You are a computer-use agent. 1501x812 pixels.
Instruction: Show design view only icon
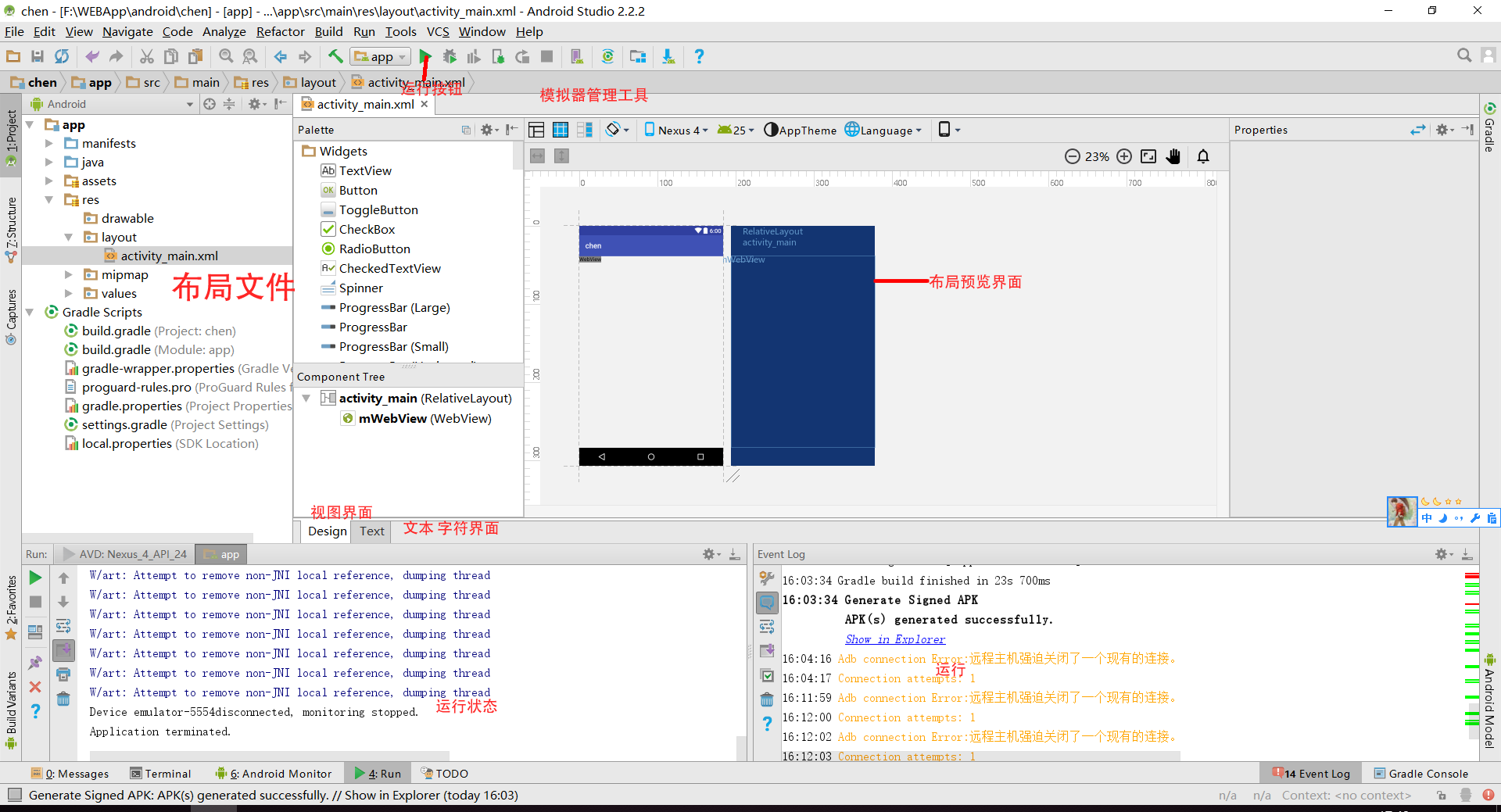pos(536,130)
